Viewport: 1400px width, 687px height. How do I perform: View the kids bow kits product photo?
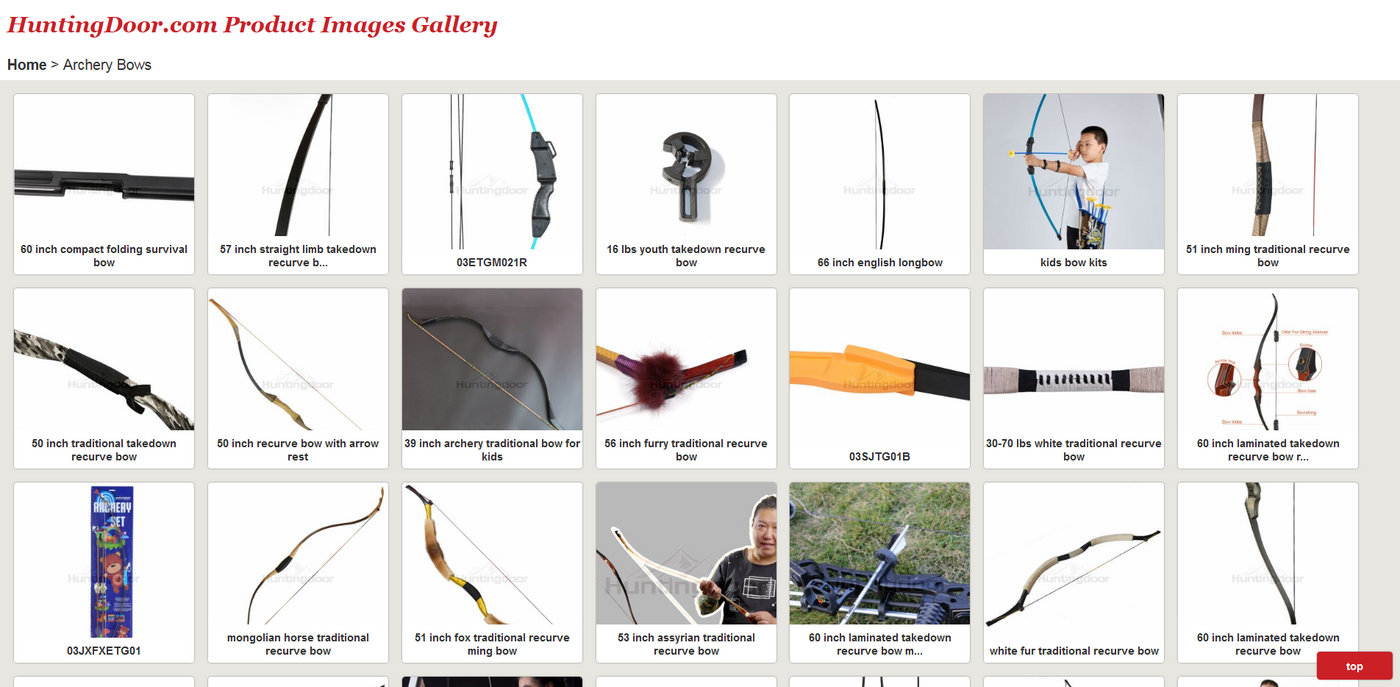(x=1074, y=172)
